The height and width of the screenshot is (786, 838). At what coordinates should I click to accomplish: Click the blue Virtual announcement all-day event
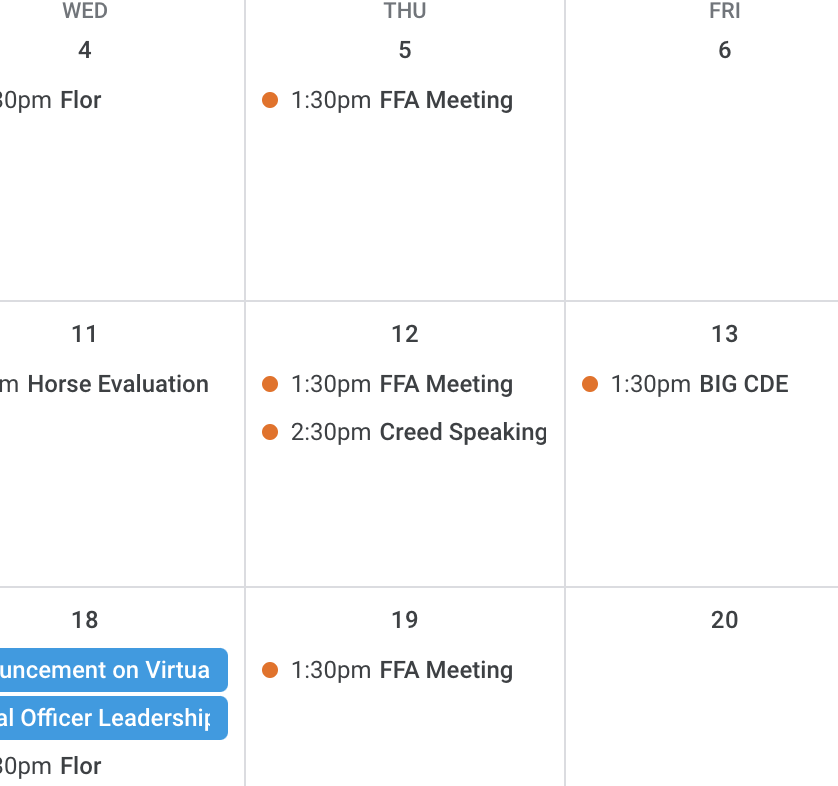tap(108, 670)
